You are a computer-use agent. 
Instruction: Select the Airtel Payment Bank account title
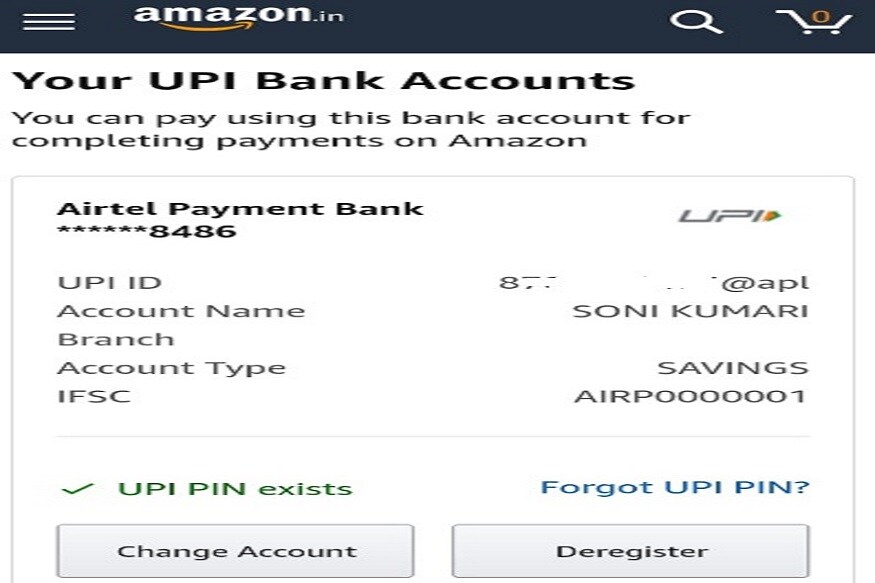click(x=240, y=209)
